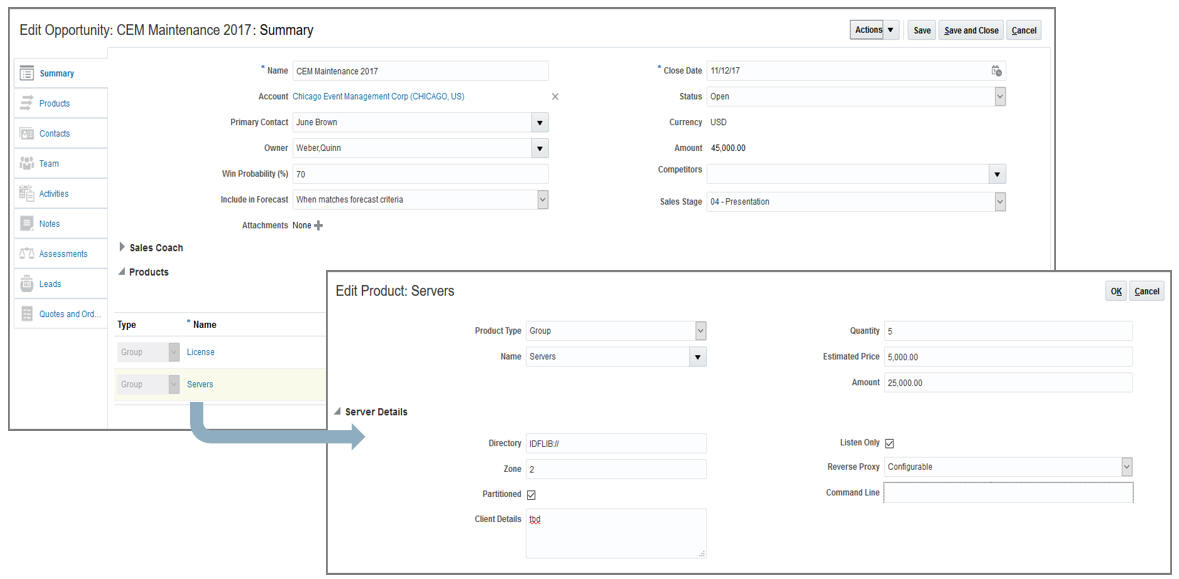Click the Products sidebar icon
The image size is (1179, 579).
27,103
